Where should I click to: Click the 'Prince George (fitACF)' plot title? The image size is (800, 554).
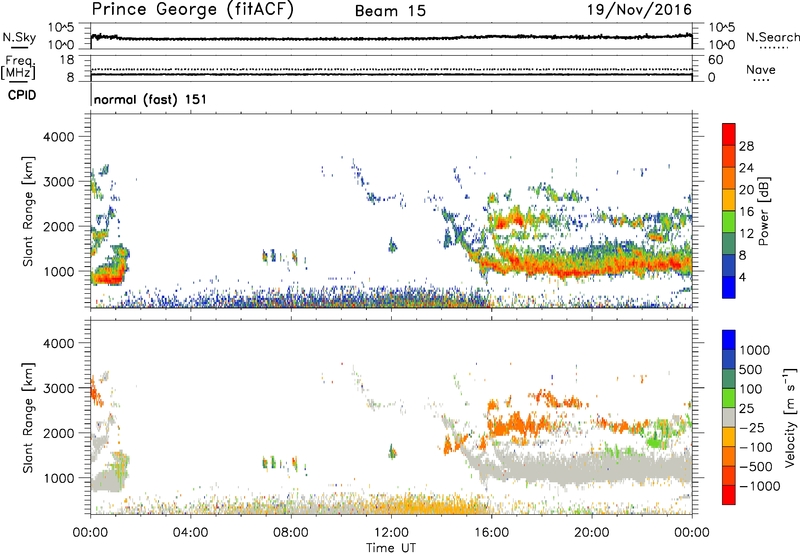(192, 10)
